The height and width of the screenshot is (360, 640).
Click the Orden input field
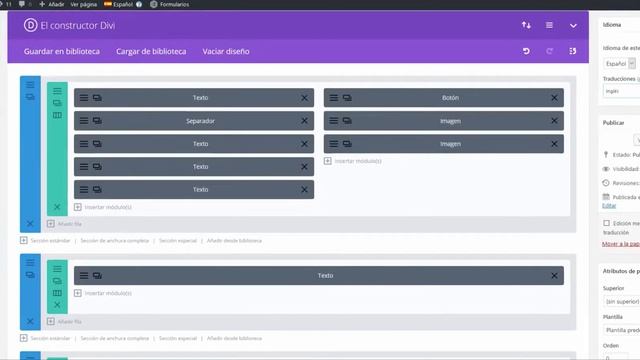(x=616, y=356)
